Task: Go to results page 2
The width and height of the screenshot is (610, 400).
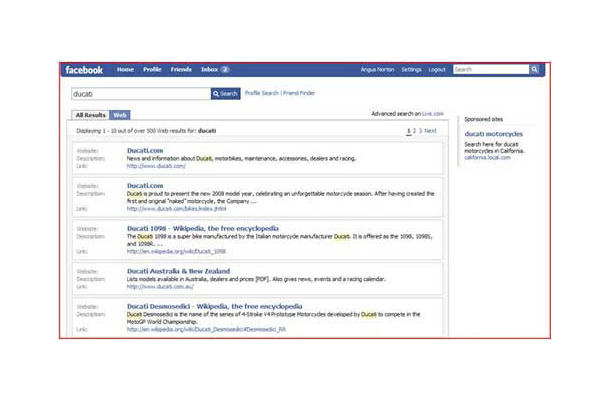Action: [x=414, y=131]
